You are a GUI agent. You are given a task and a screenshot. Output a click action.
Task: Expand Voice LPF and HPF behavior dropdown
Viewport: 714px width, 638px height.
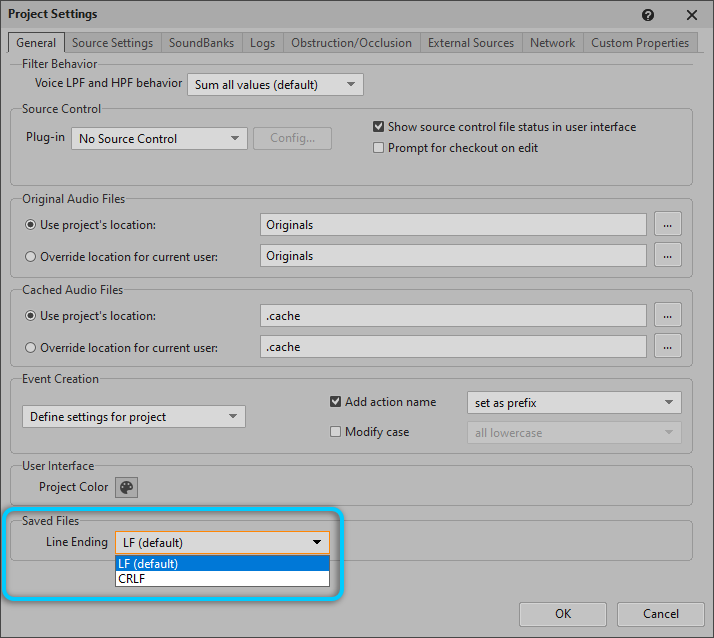pyautogui.click(x=275, y=85)
